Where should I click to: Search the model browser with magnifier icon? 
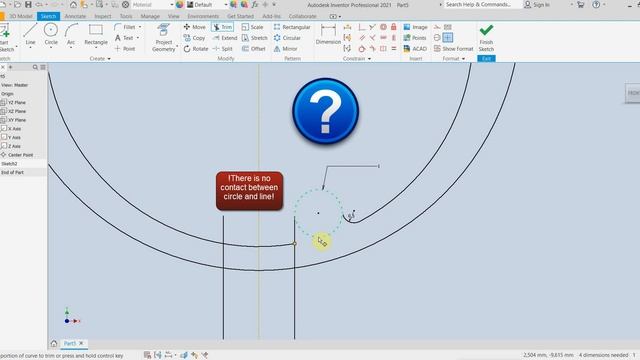pyautogui.click(x=35, y=67)
